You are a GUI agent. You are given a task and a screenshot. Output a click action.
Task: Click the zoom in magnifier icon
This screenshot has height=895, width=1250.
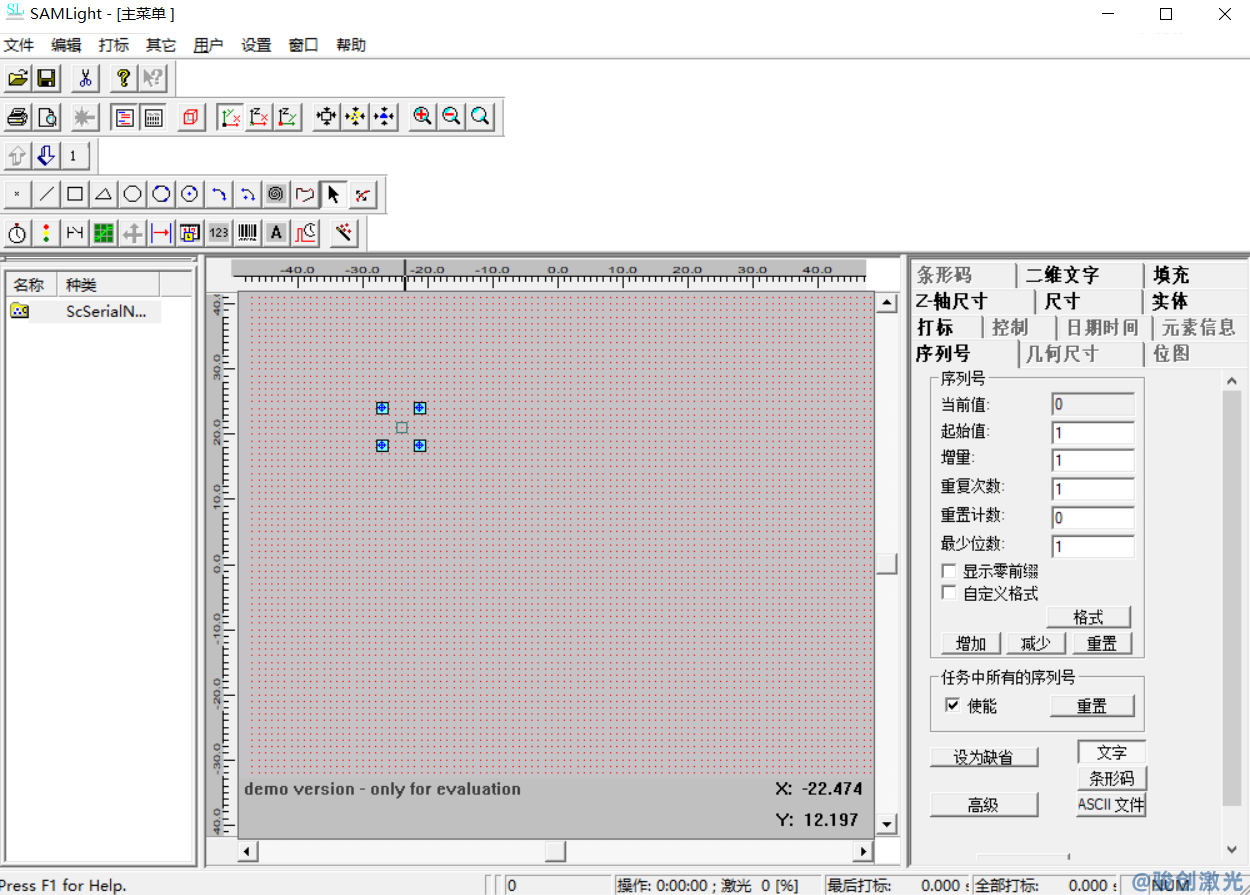[x=423, y=117]
